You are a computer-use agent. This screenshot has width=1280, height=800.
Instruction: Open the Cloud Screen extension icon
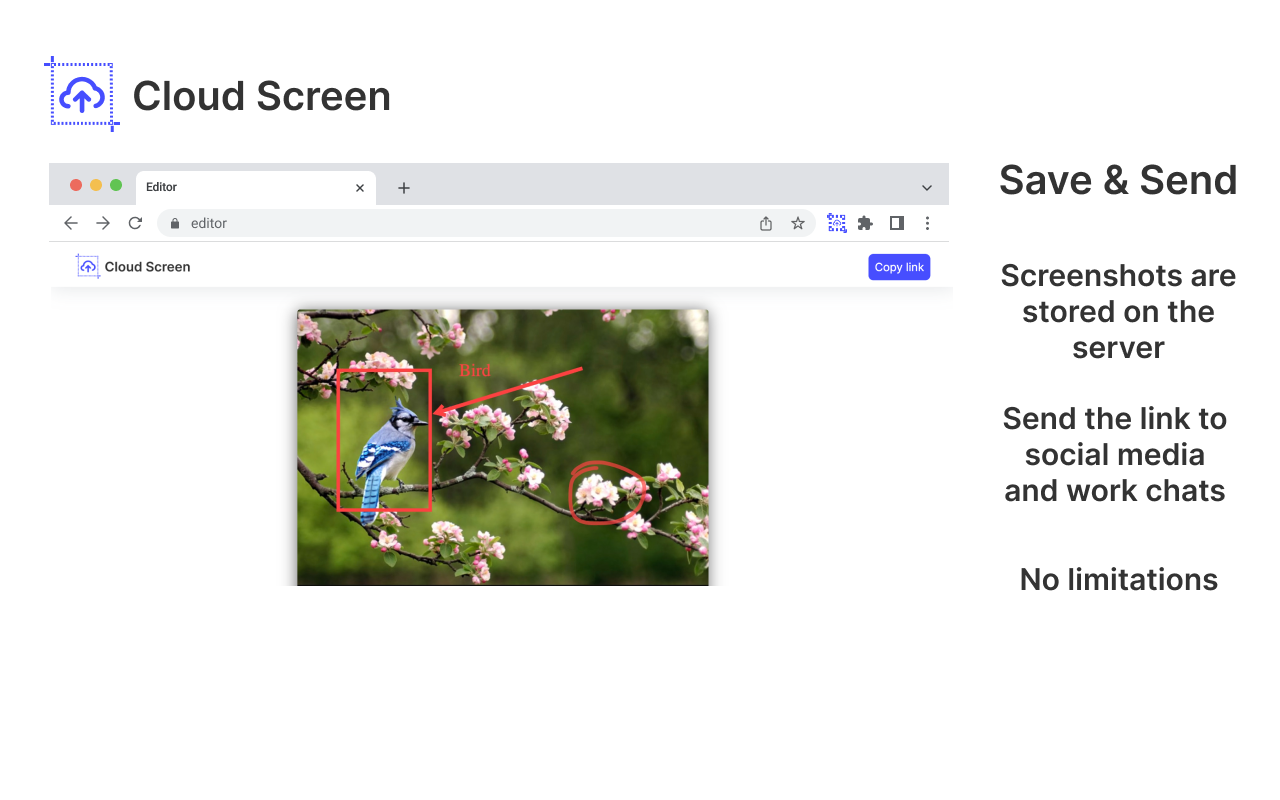pyautogui.click(x=836, y=223)
